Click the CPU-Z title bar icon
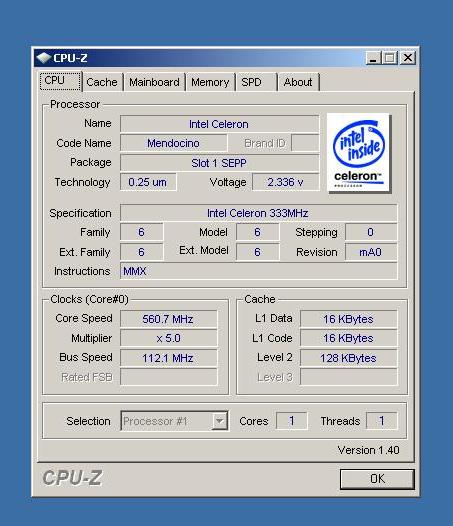 tap(43, 58)
